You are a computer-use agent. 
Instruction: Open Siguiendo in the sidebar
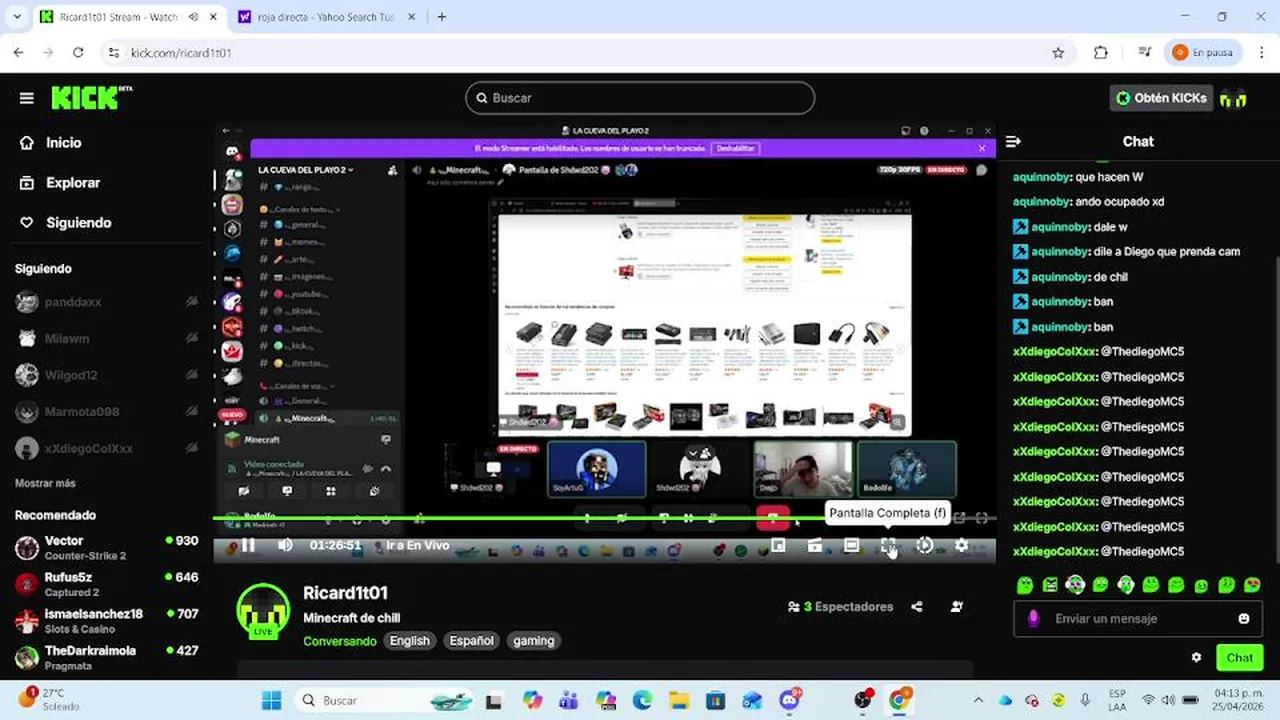tap(65, 223)
